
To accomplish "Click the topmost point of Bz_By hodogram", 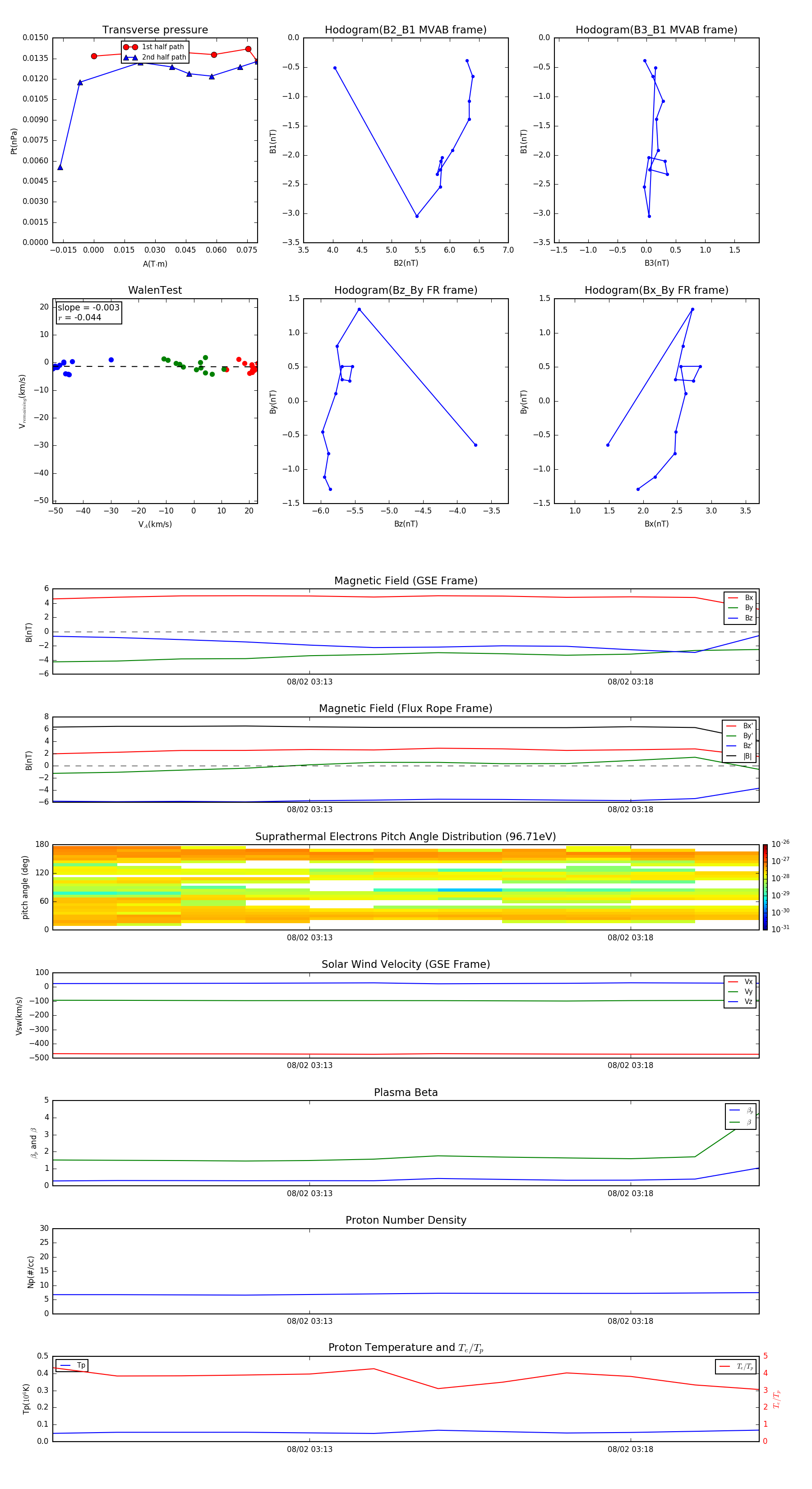I will point(359,309).
